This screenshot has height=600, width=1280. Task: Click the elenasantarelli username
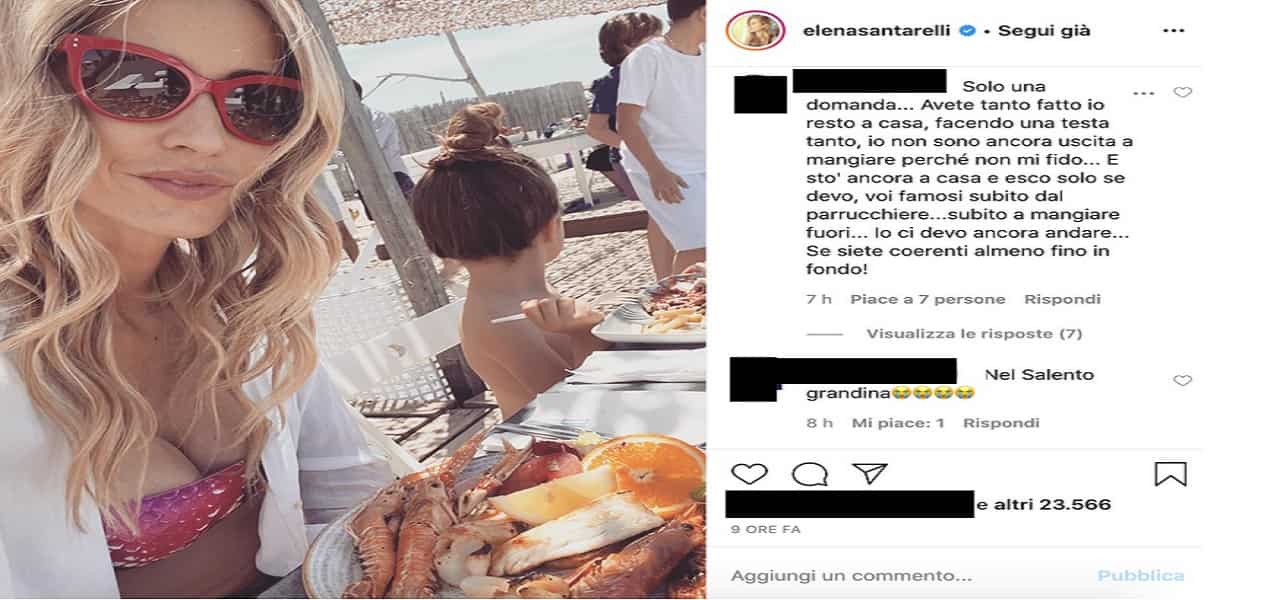[x=863, y=31]
